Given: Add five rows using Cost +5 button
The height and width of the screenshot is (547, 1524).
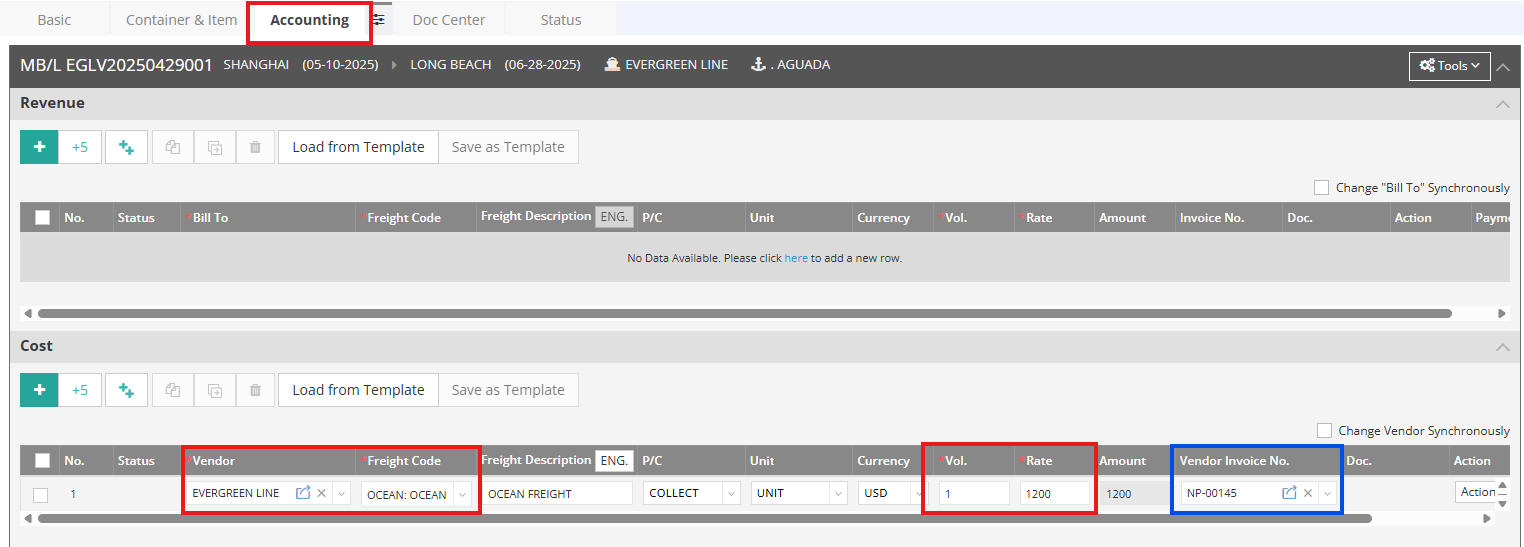Looking at the screenshot, I should pyautogui.click(x=80, y=390).
